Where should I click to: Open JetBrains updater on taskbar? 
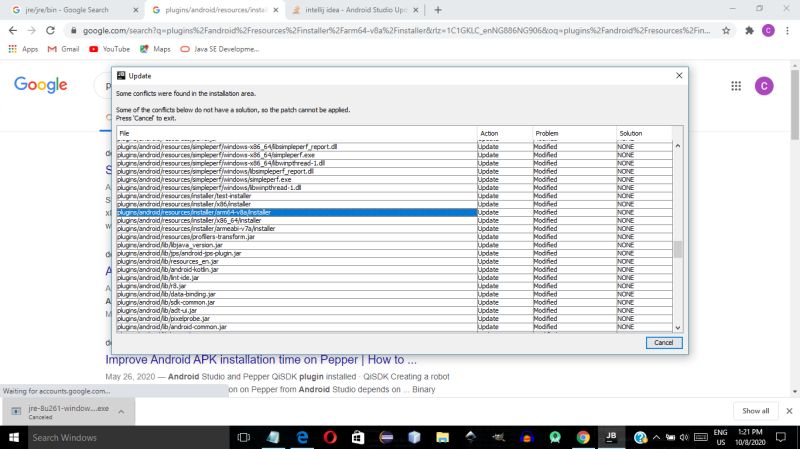pos(611,437)
